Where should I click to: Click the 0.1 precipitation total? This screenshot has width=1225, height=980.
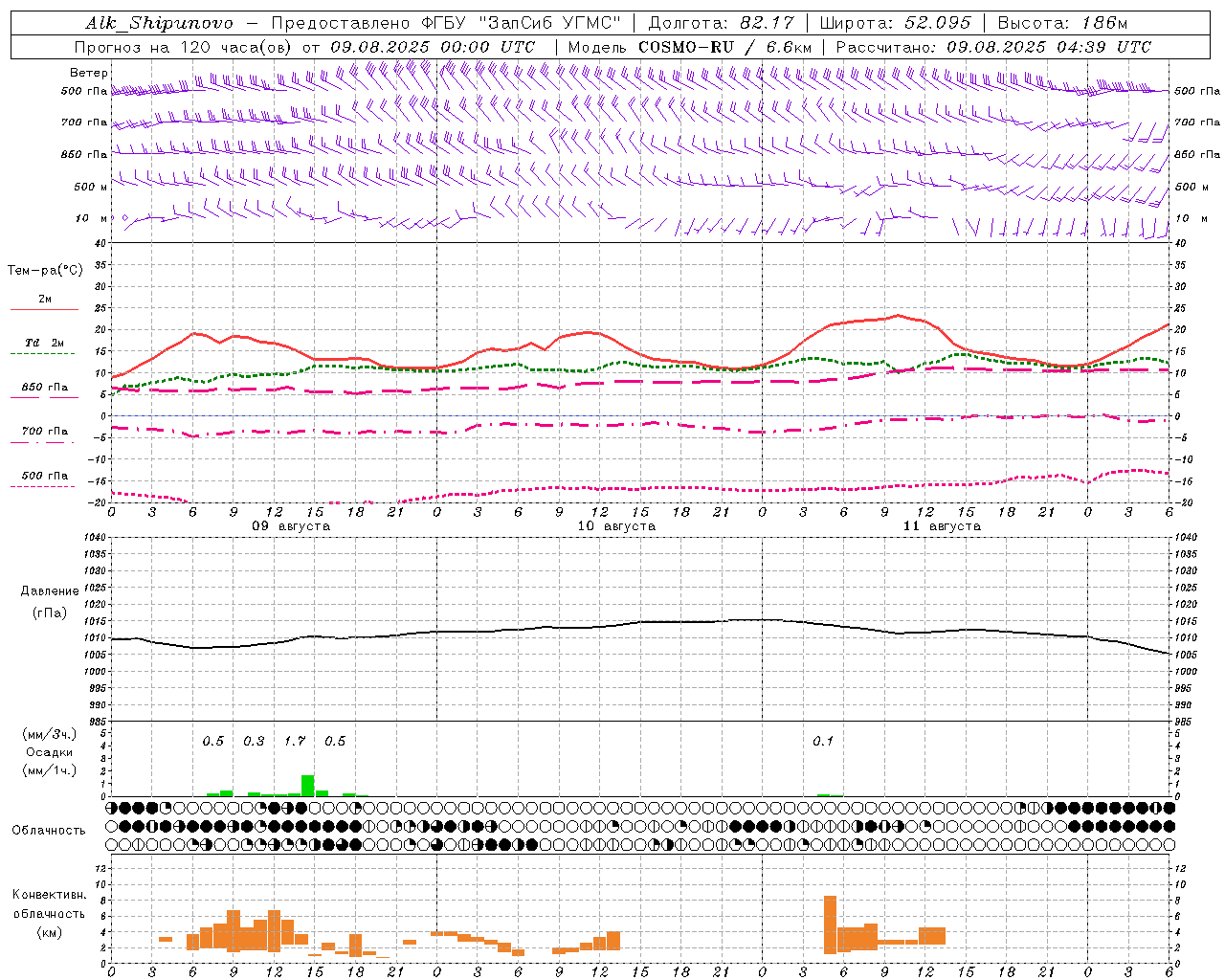[823, 741]
